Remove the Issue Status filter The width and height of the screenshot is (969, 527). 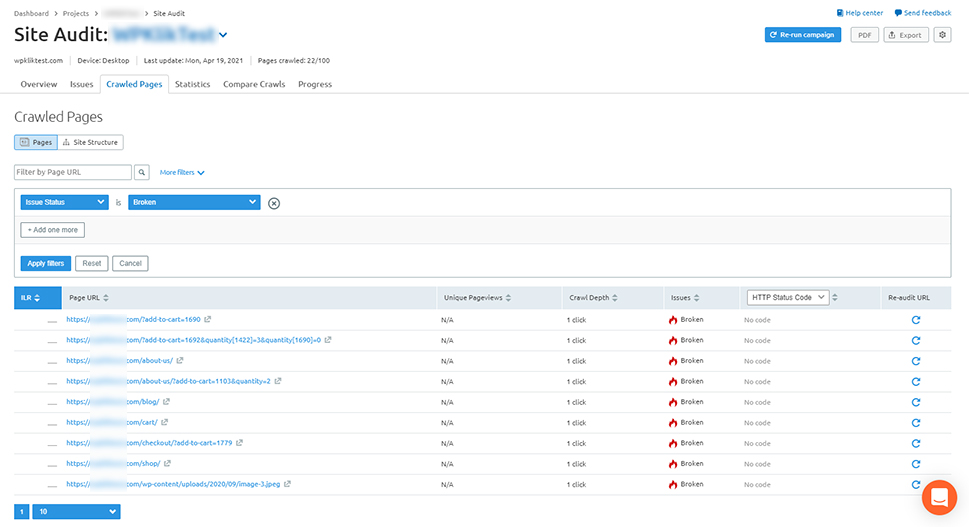pos(274,203)
